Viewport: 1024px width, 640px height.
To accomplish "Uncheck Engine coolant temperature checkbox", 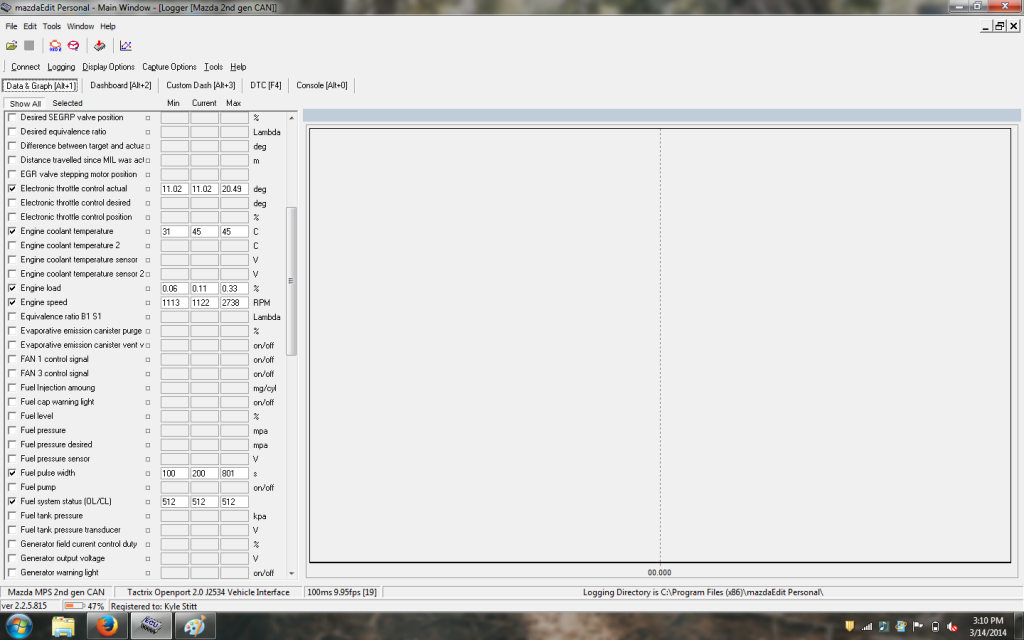I will coord(12,231).
